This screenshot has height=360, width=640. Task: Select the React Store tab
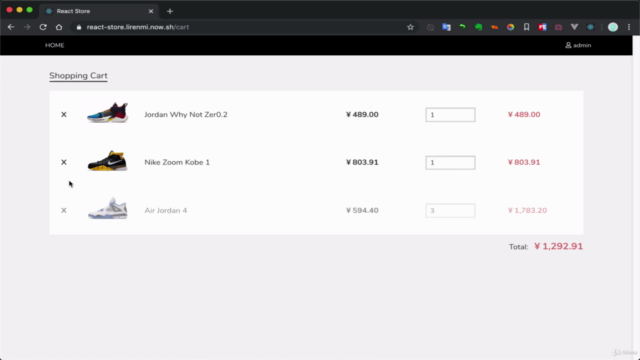98,11
